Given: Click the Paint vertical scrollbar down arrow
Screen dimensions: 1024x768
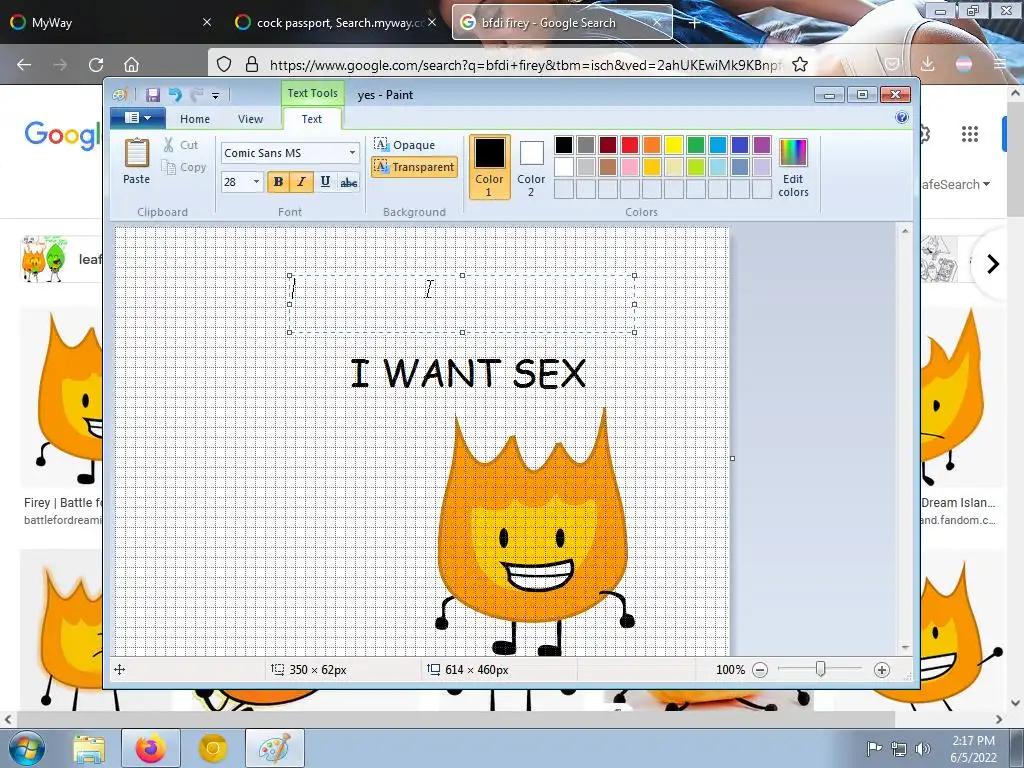Looking at the screenshot, I should (905, 648).
